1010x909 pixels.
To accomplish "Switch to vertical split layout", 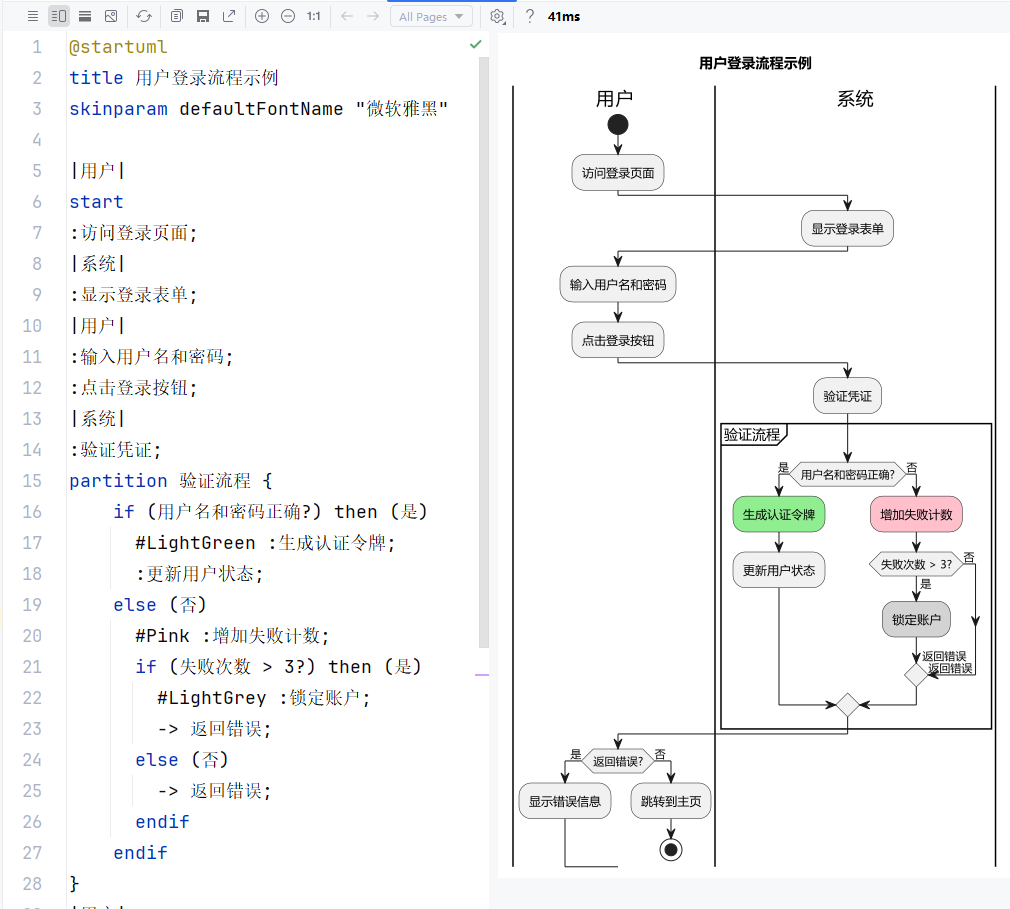I will click(85, 16).
